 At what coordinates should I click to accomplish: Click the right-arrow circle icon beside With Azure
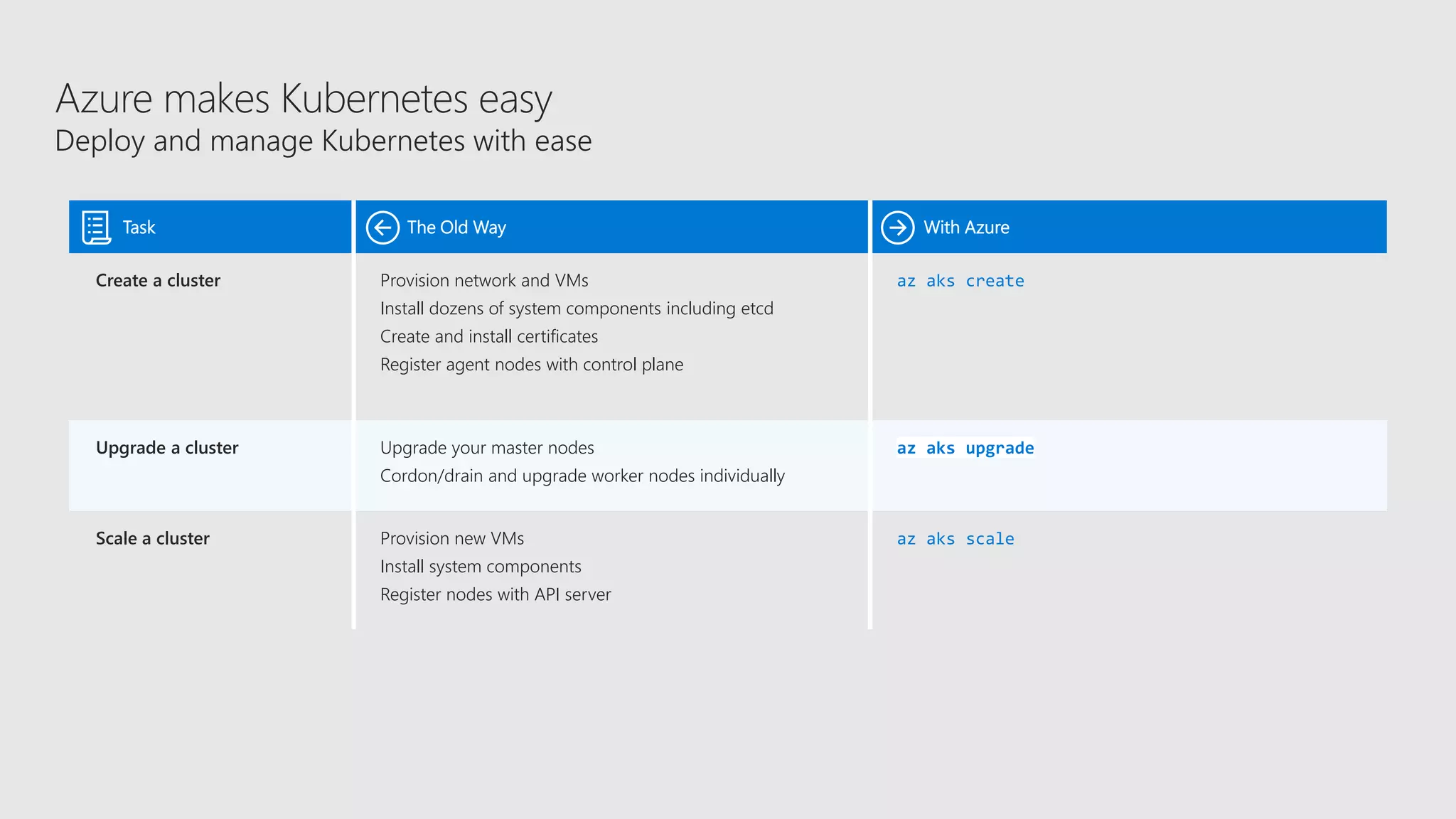(898, 227)
